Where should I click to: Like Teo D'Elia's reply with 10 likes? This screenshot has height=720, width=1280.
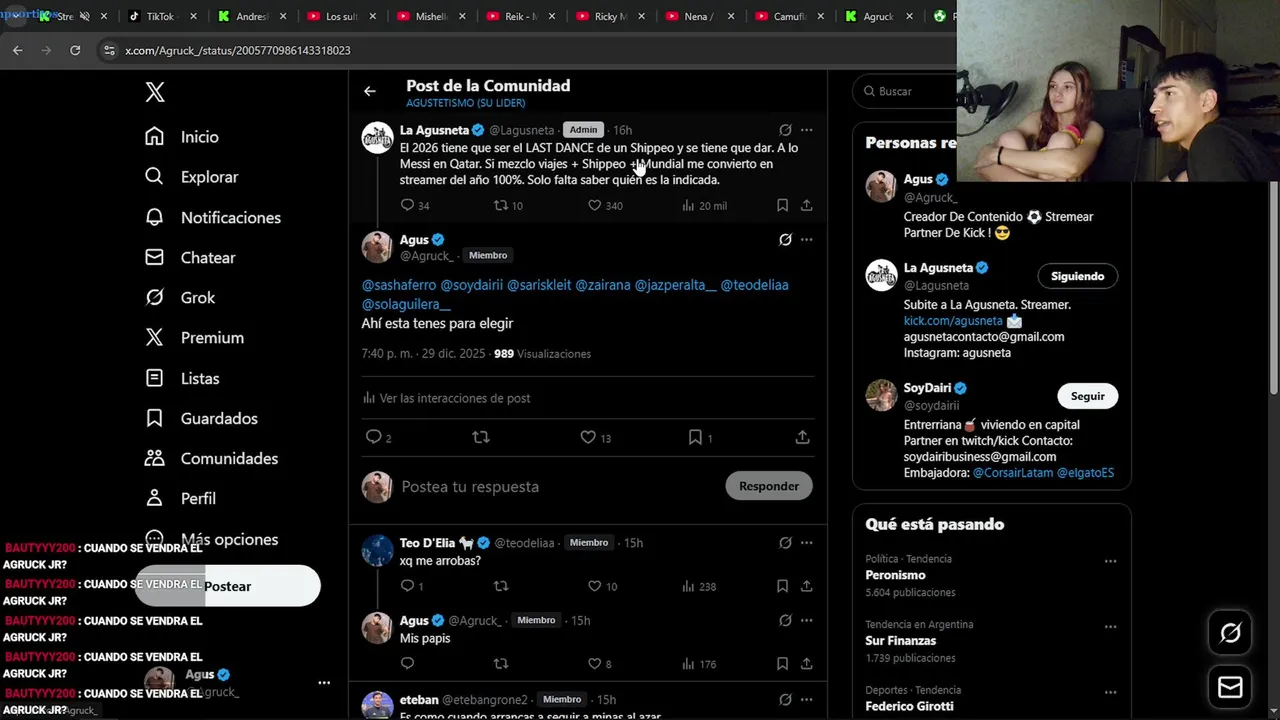click(602, 586)
